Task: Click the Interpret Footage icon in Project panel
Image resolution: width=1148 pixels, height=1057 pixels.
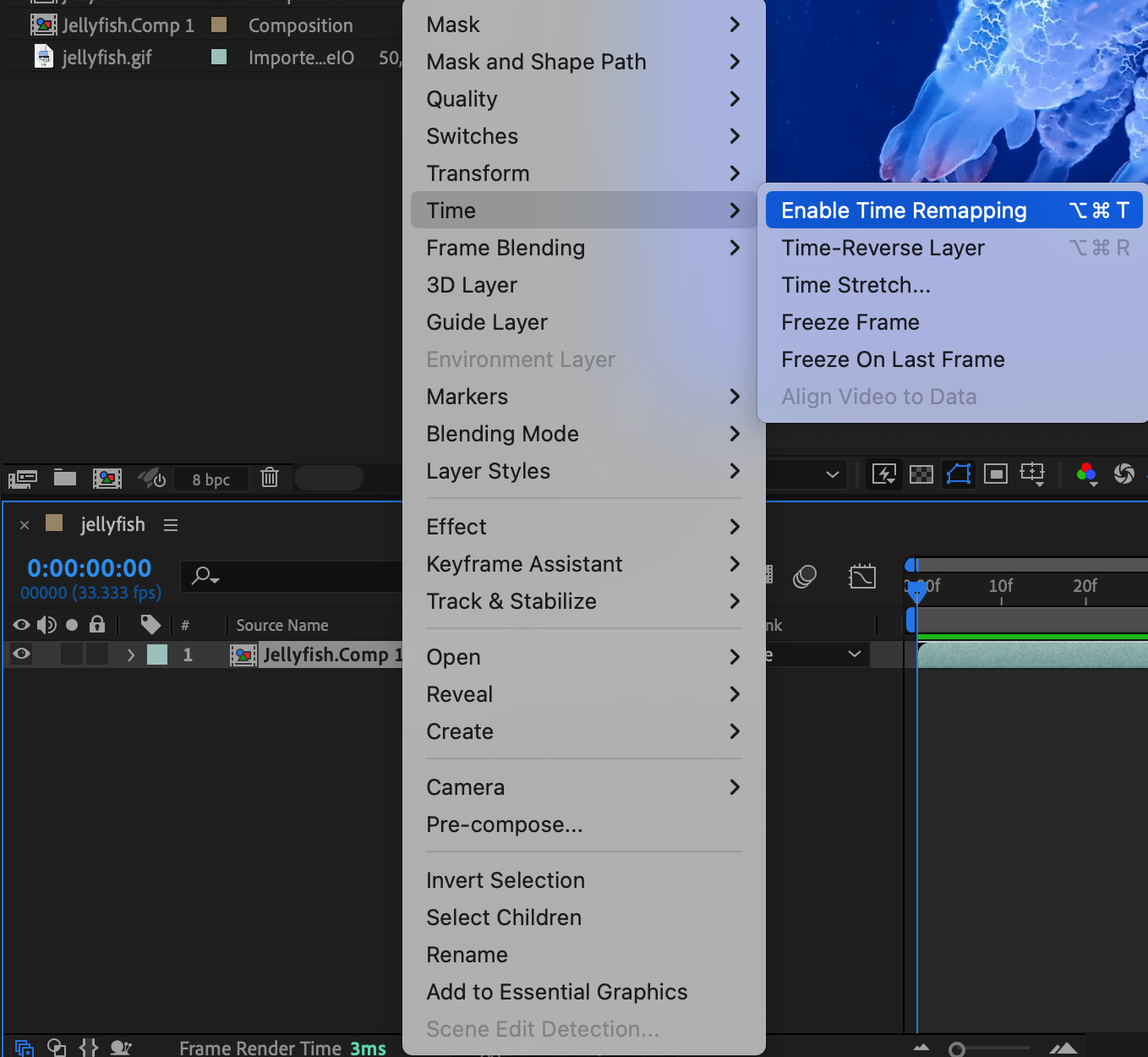Action: point(23,479)
